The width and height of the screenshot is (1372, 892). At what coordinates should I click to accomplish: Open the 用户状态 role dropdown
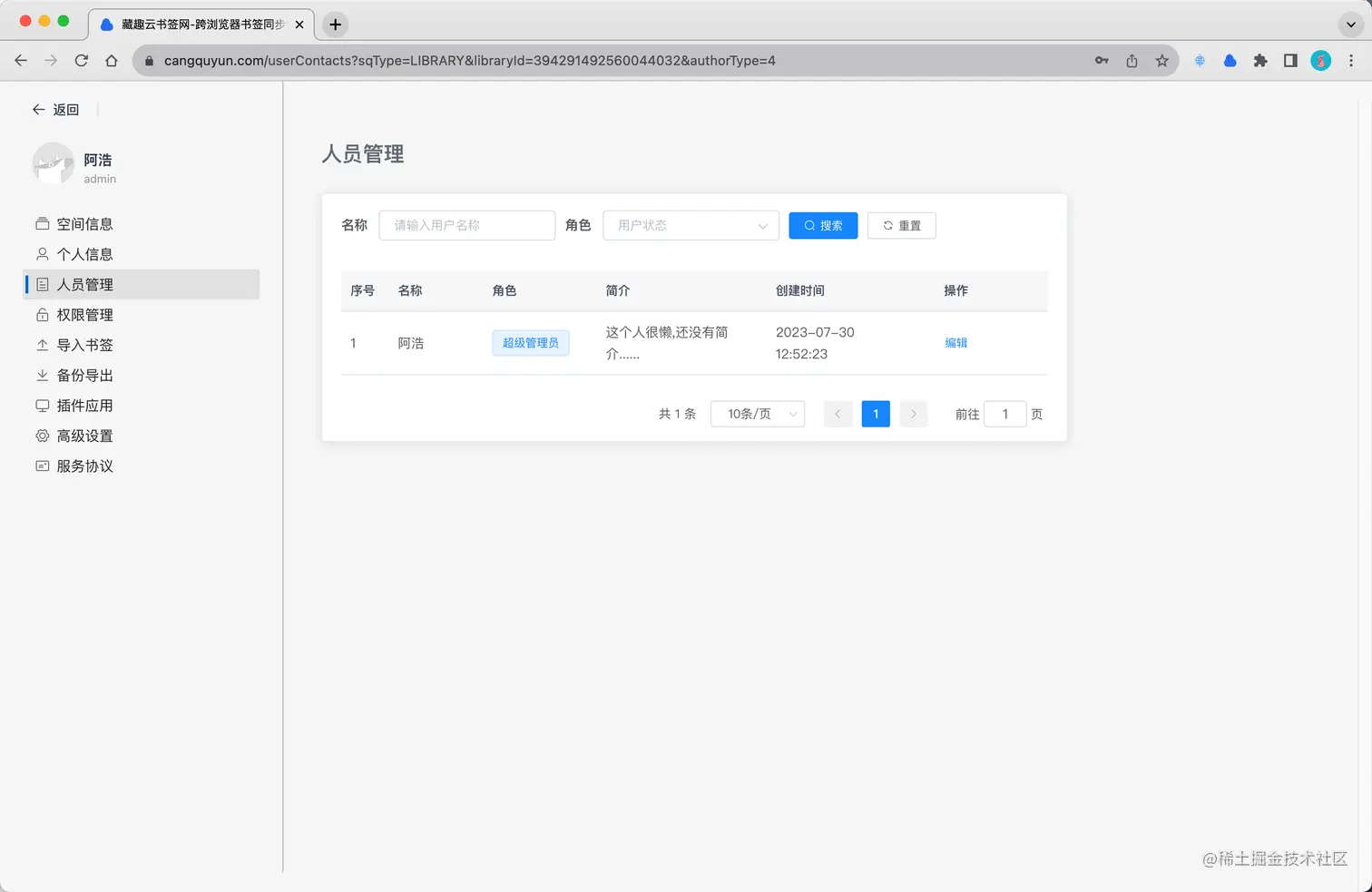(691, 225)
